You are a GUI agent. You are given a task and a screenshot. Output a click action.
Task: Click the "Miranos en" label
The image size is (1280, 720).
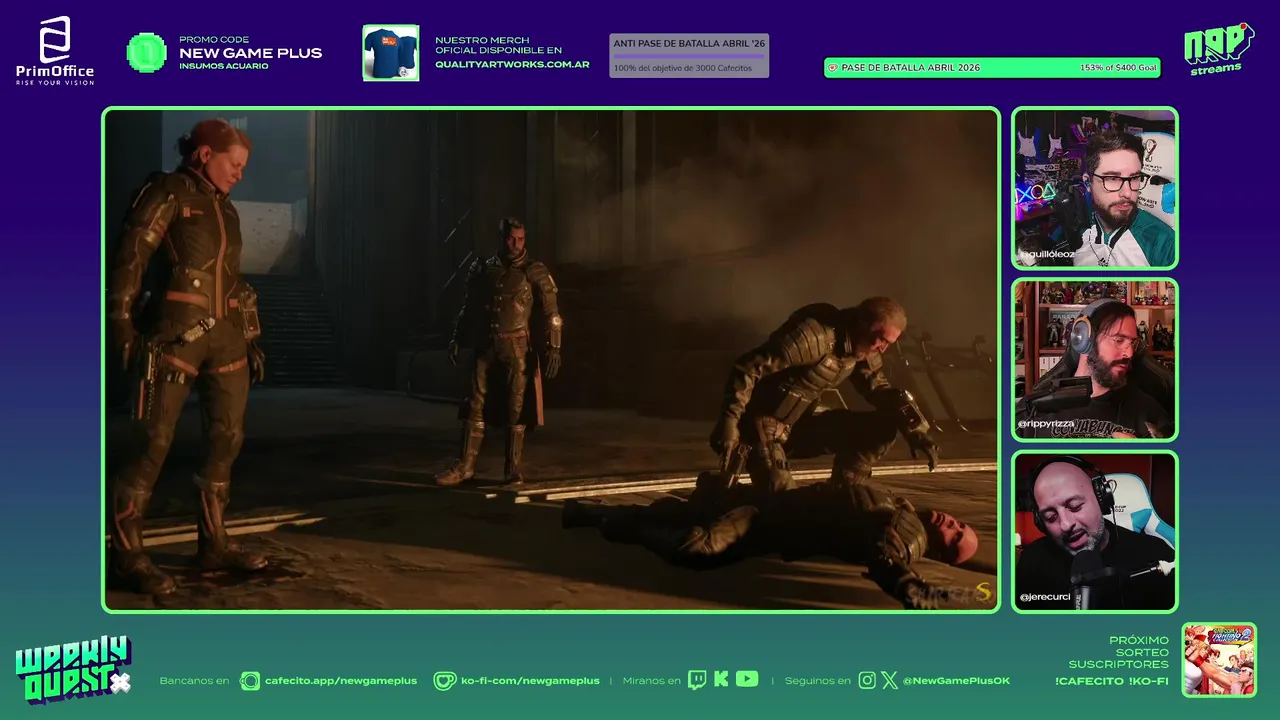point(651,681)
